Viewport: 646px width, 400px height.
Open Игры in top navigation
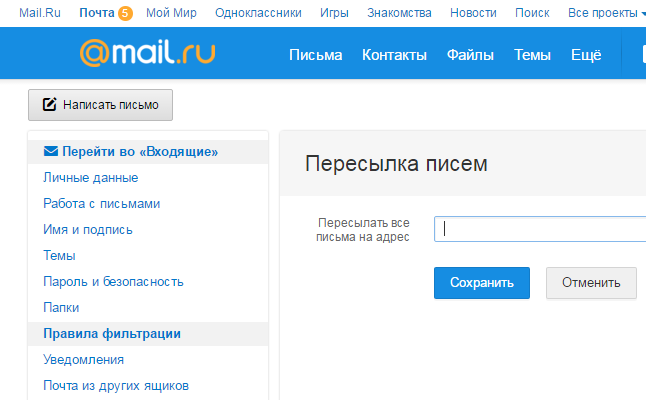[334, 13]
